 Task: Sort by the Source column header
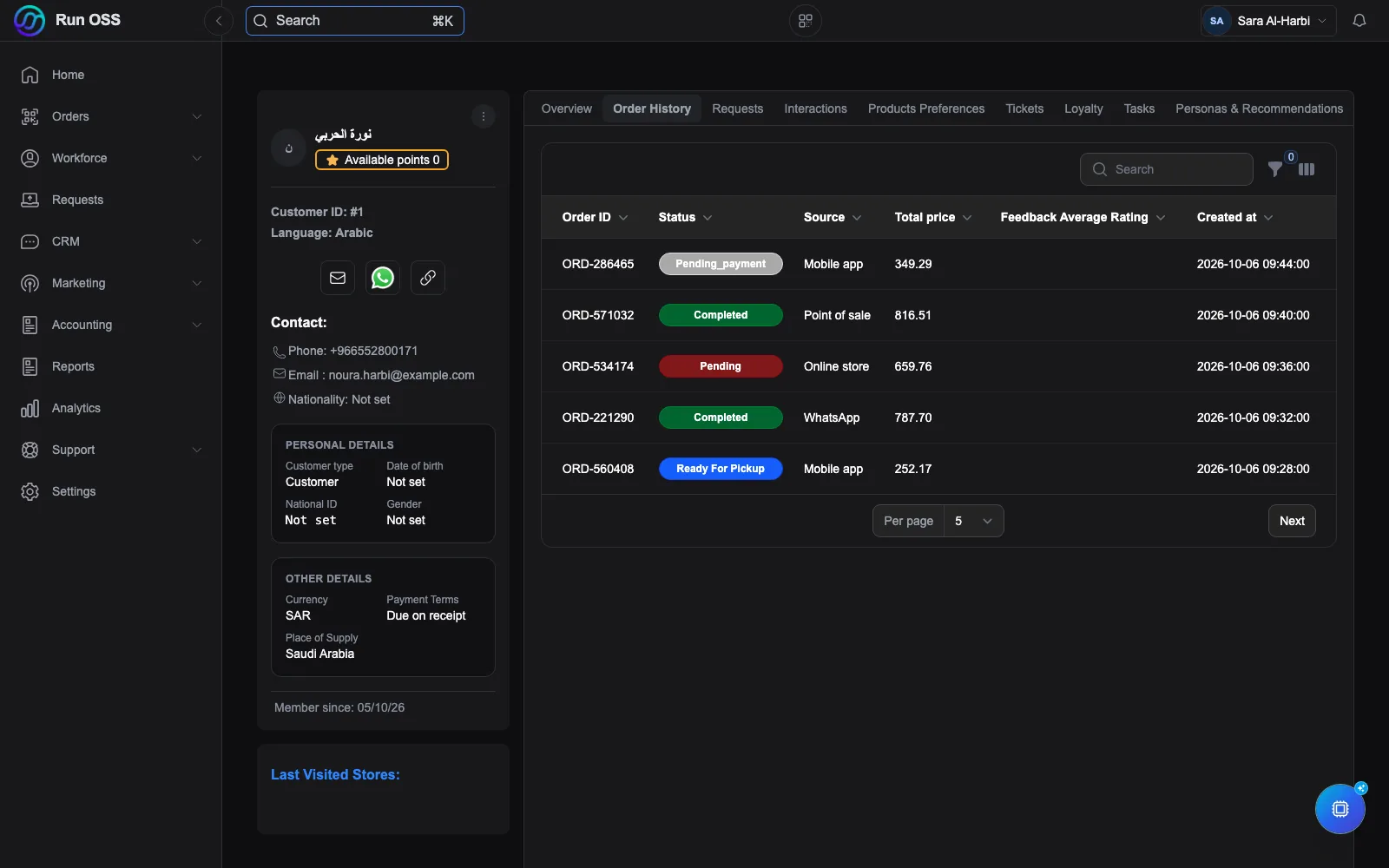[833, 217]
